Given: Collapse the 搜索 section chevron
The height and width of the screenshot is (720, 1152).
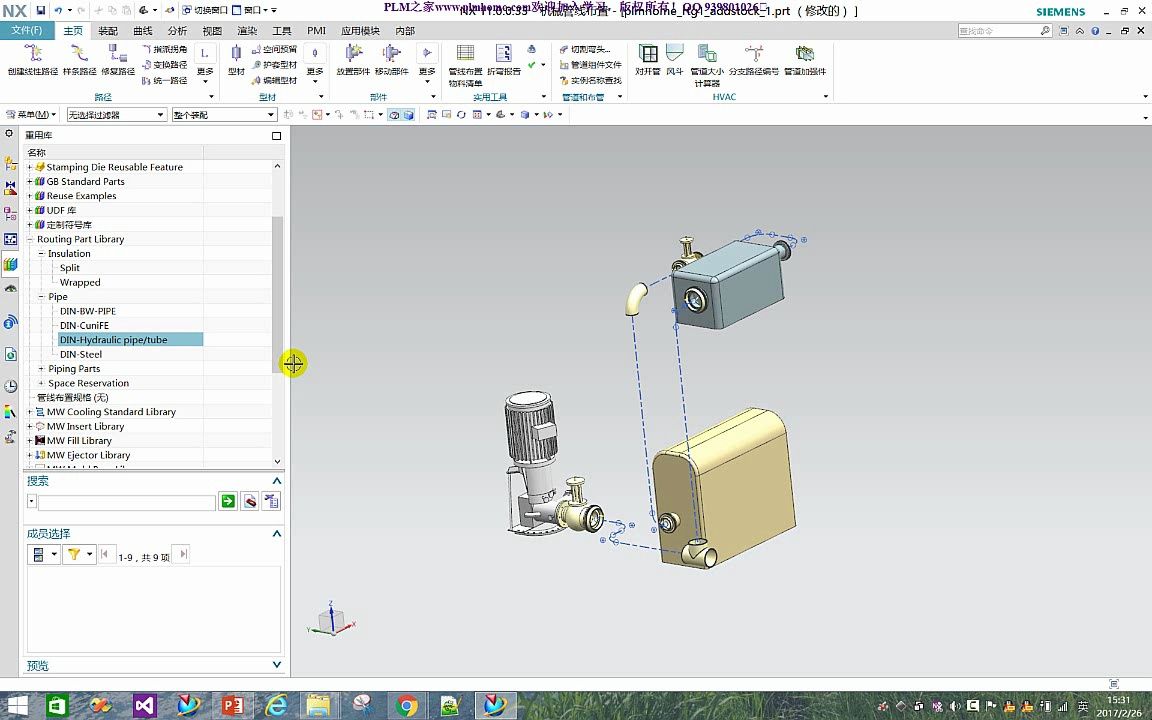Looking at the screenshot, I should click(x=277, y=480).
